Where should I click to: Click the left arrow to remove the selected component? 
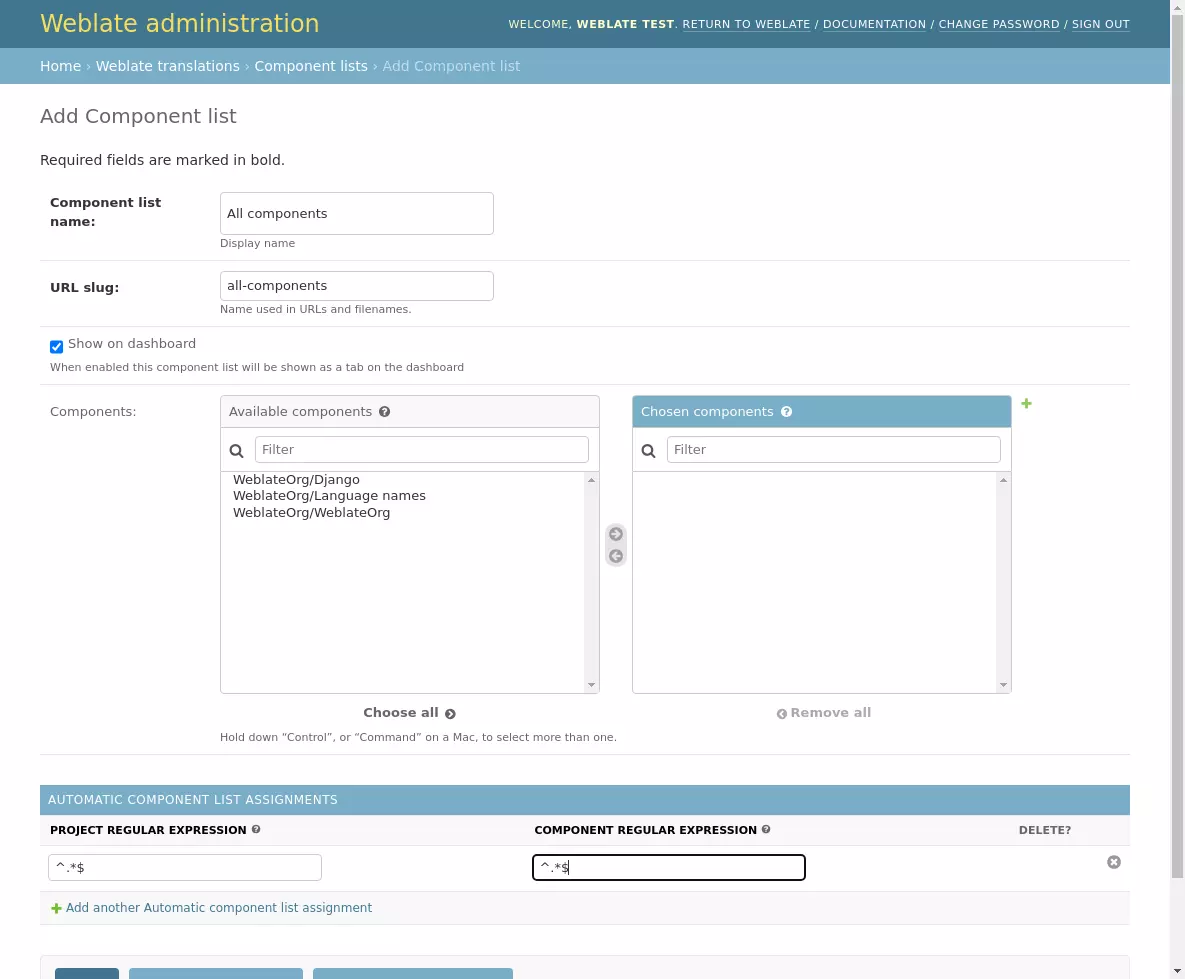pos(616,556)
